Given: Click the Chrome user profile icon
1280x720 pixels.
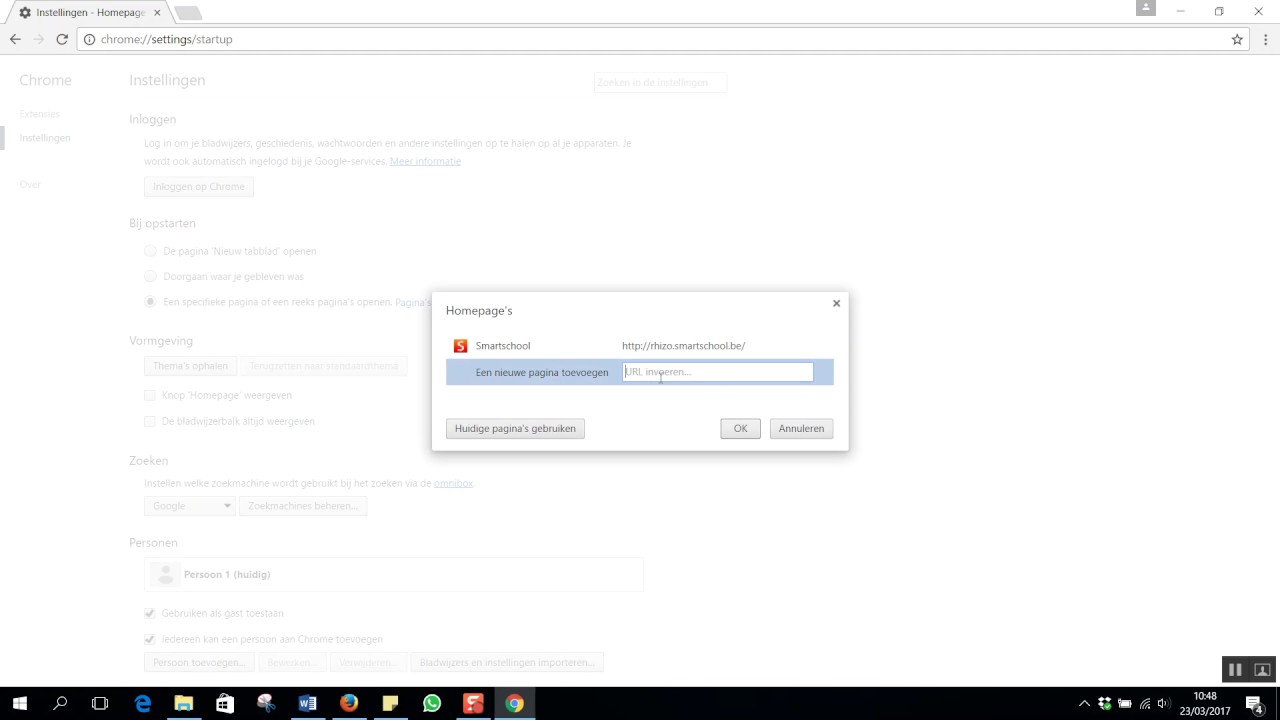Looking at the screenshot, I should 1146,8.
